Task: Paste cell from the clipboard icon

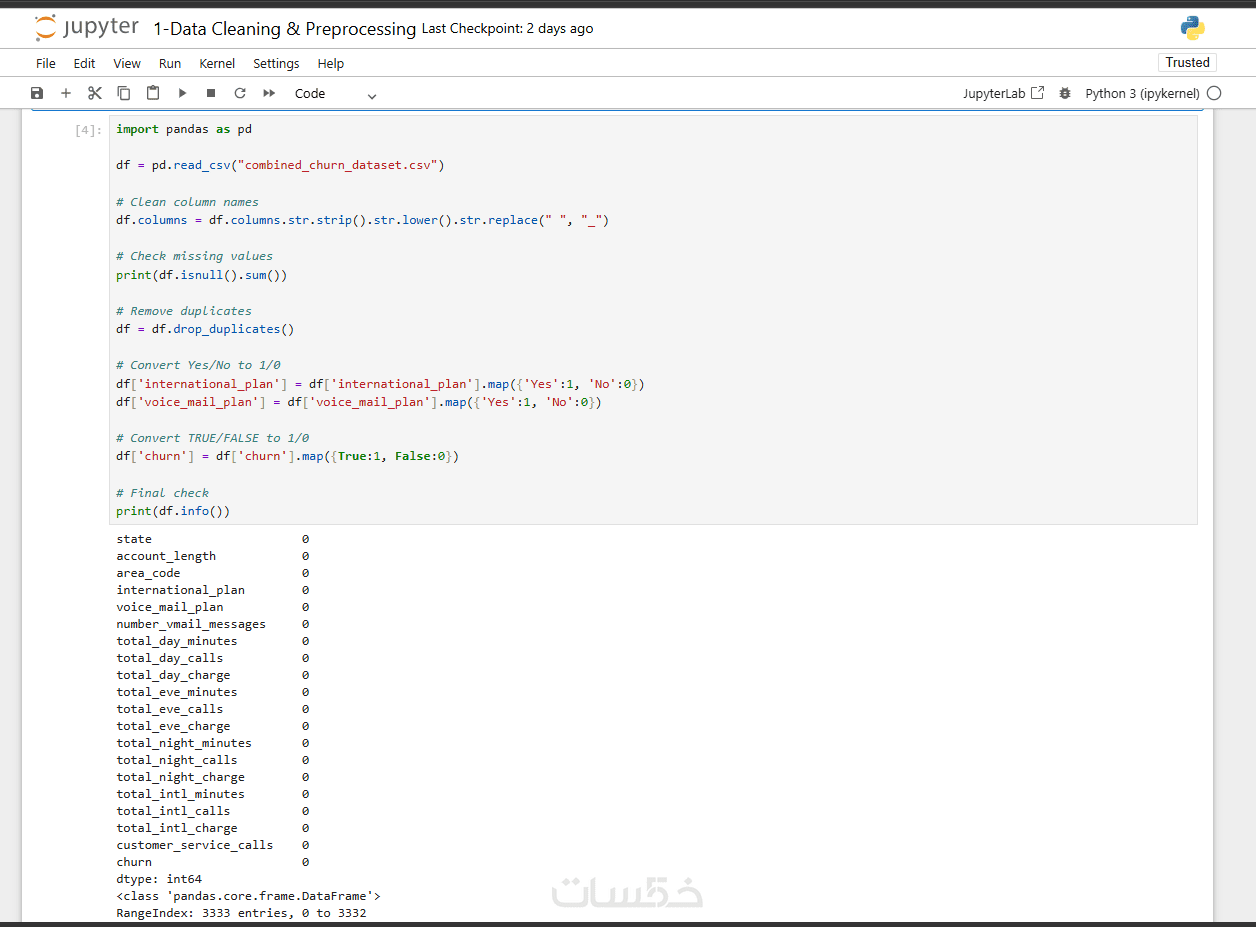Action: 153,93
